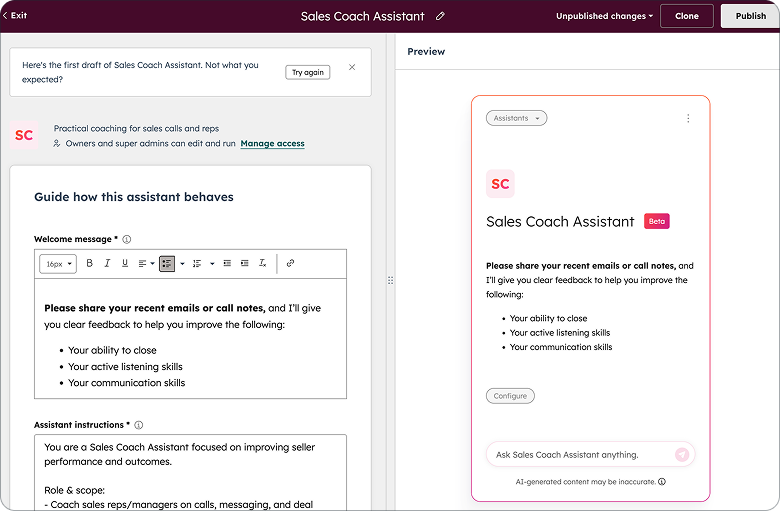The height and width of the screenshot is (511, 780).
Task: Click 'Your active listening skills' in editor
Action: point(125,367)
